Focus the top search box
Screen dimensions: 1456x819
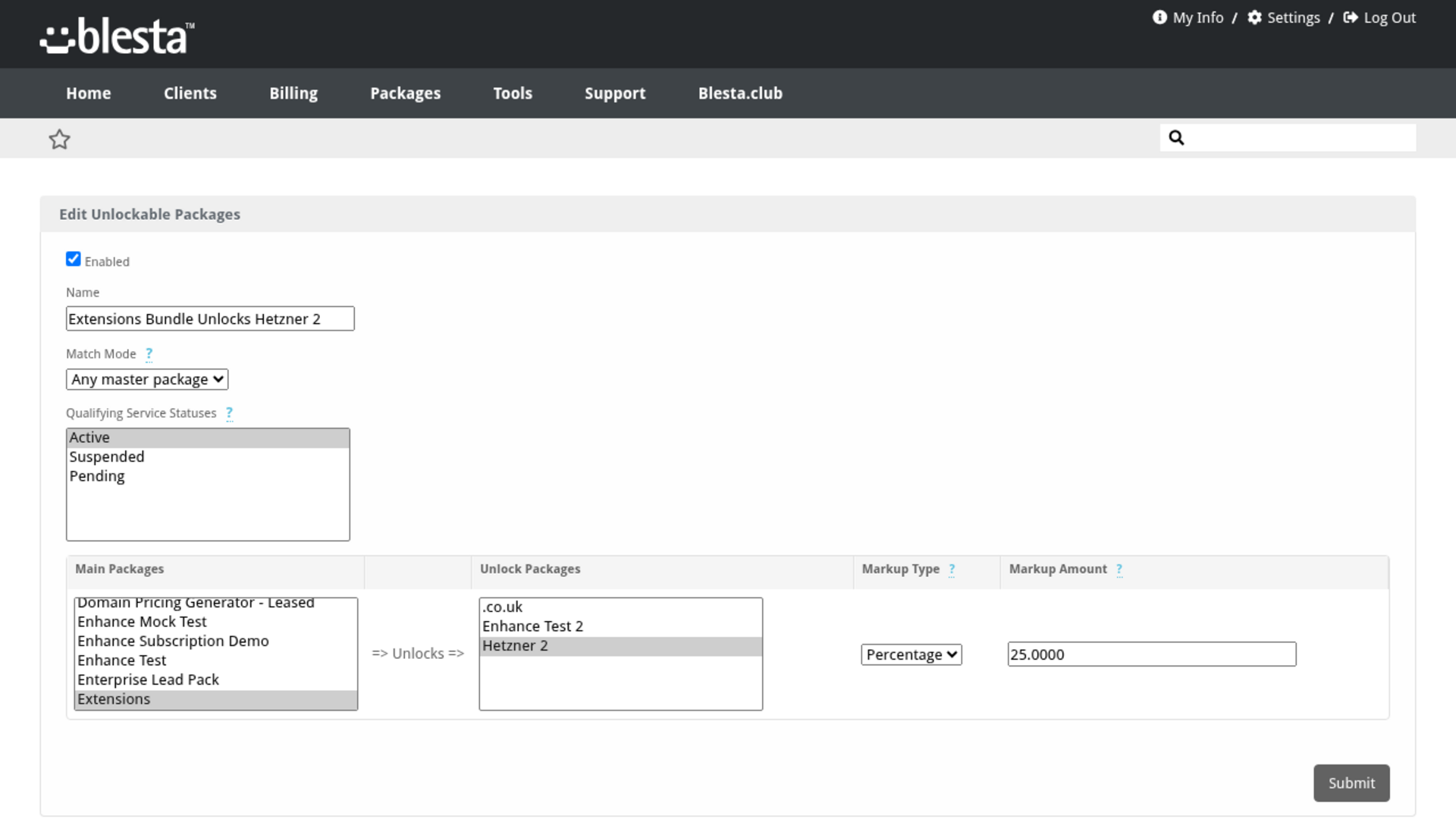(x=1288, y=137)
